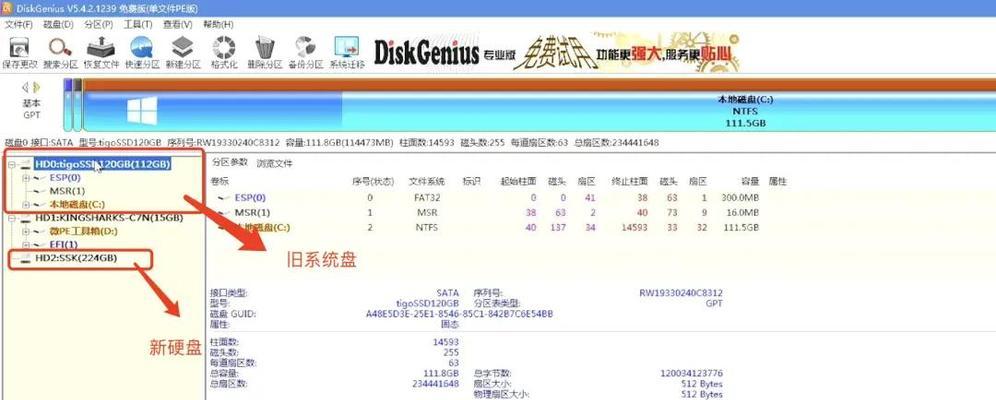The width and height of the screenshot is (996, 400).
Task: Go to previous disk with left arrow
Action: [x=25, y=87]
